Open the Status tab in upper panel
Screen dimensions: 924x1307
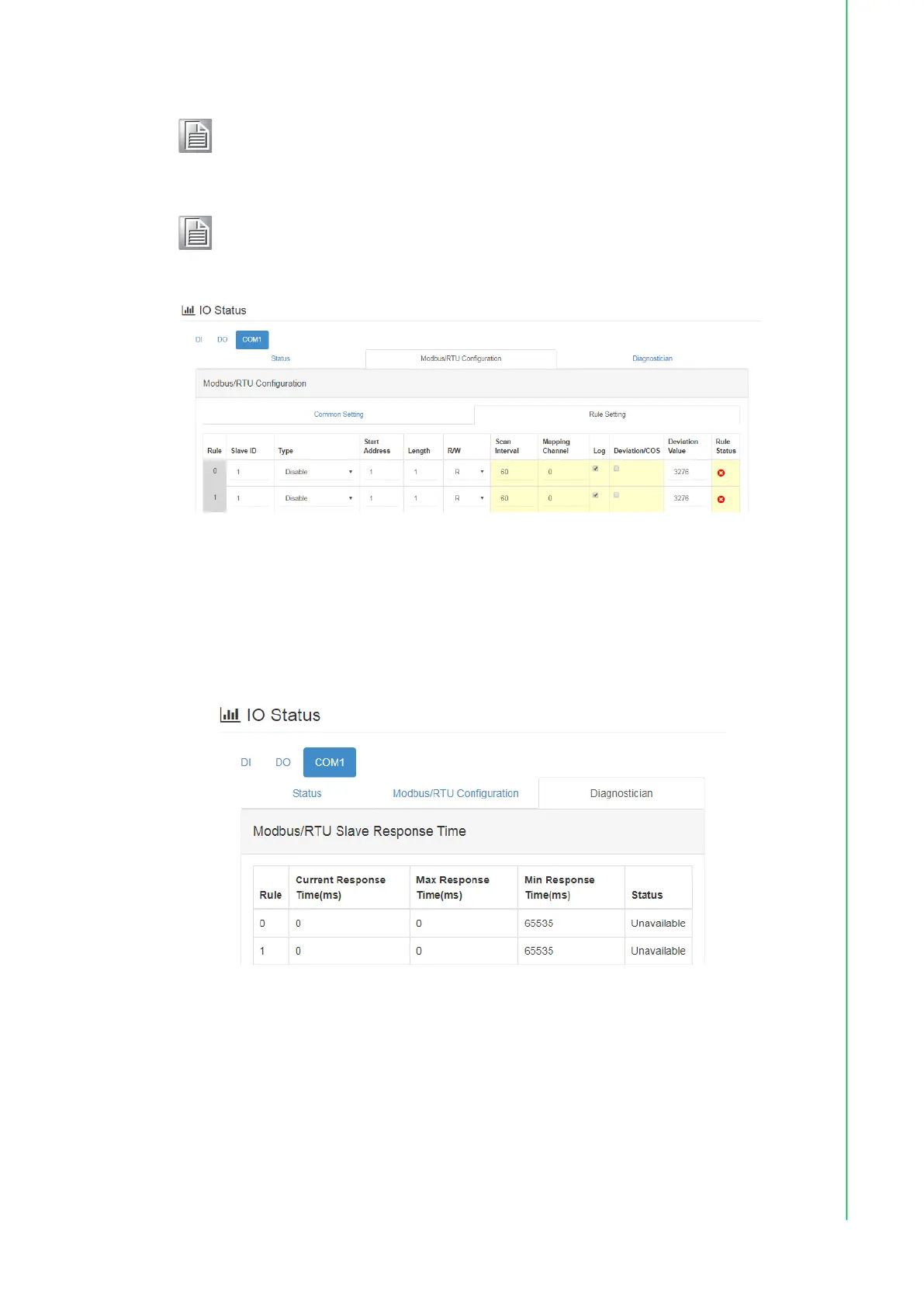pyautogui.click(x=281, y=359)
